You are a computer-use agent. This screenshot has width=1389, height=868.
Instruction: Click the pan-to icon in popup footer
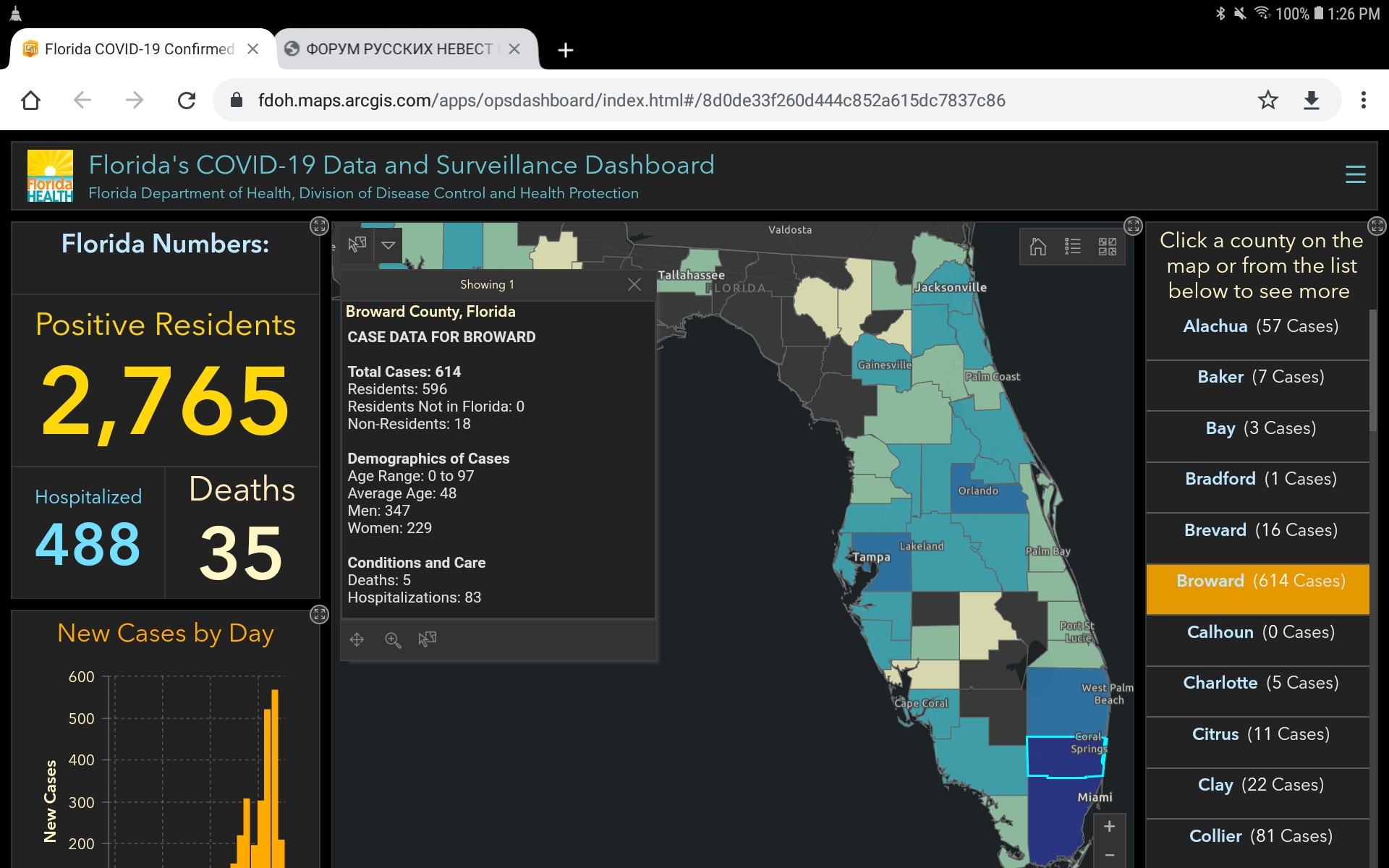[357, 639]
